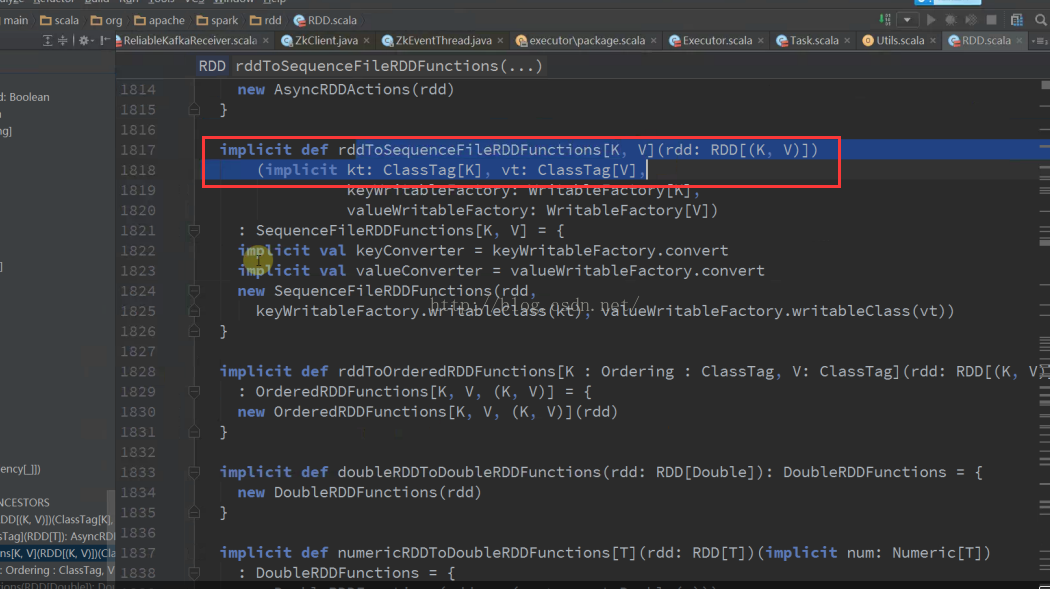Switch to the executor\package.scala tab
Screen dimensions: 1050x589
(587, 41)
